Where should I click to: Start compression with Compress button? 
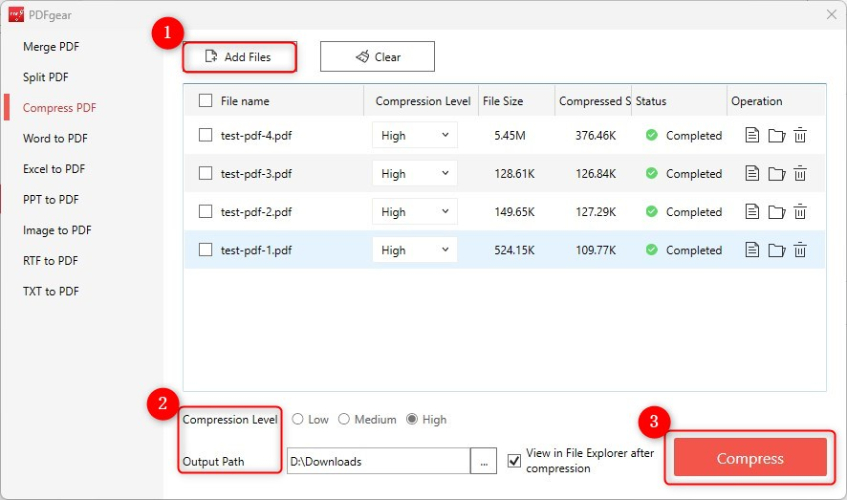point(750,458)
